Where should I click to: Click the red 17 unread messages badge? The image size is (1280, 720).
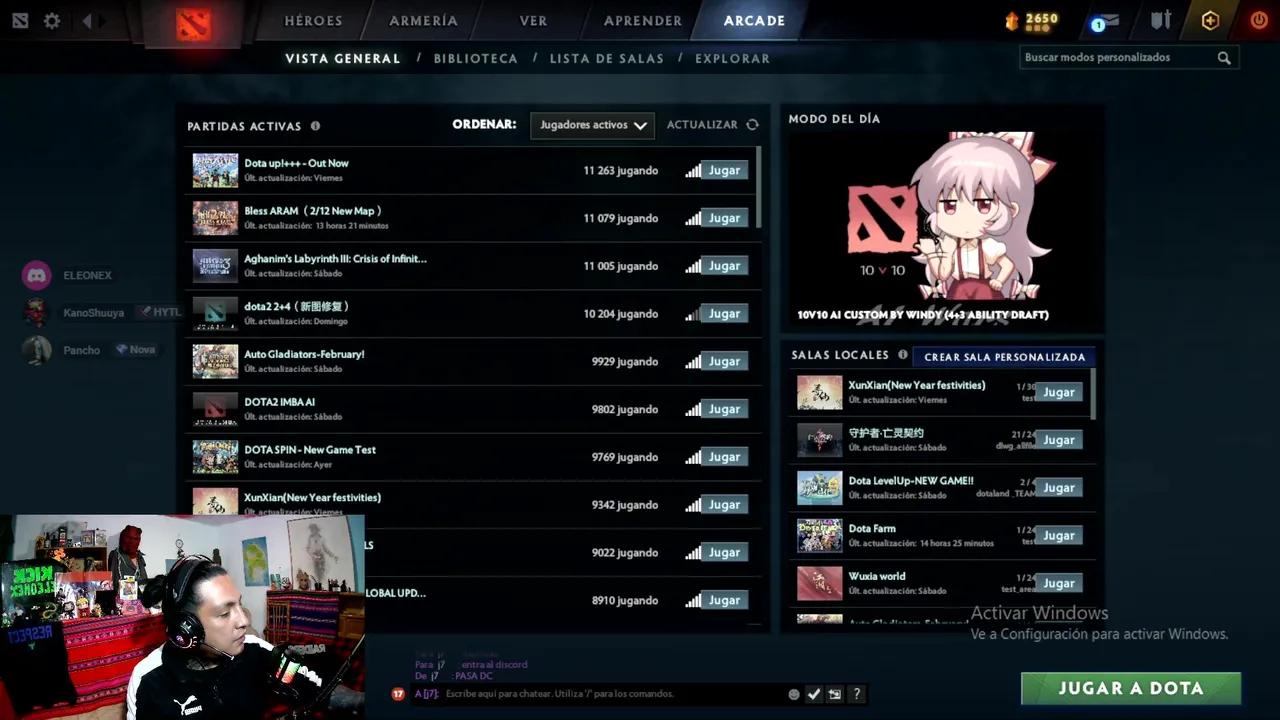click(398, 694)
